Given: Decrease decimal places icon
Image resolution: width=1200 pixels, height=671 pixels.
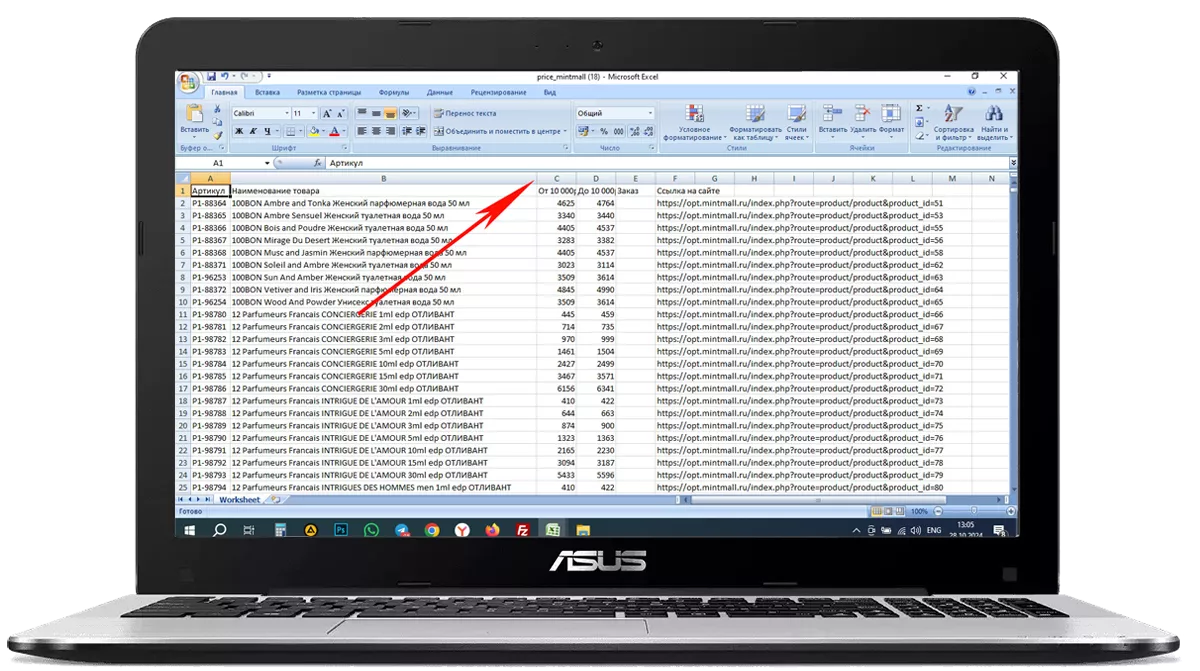Looking at the screenshot, I should click(648, 131).
